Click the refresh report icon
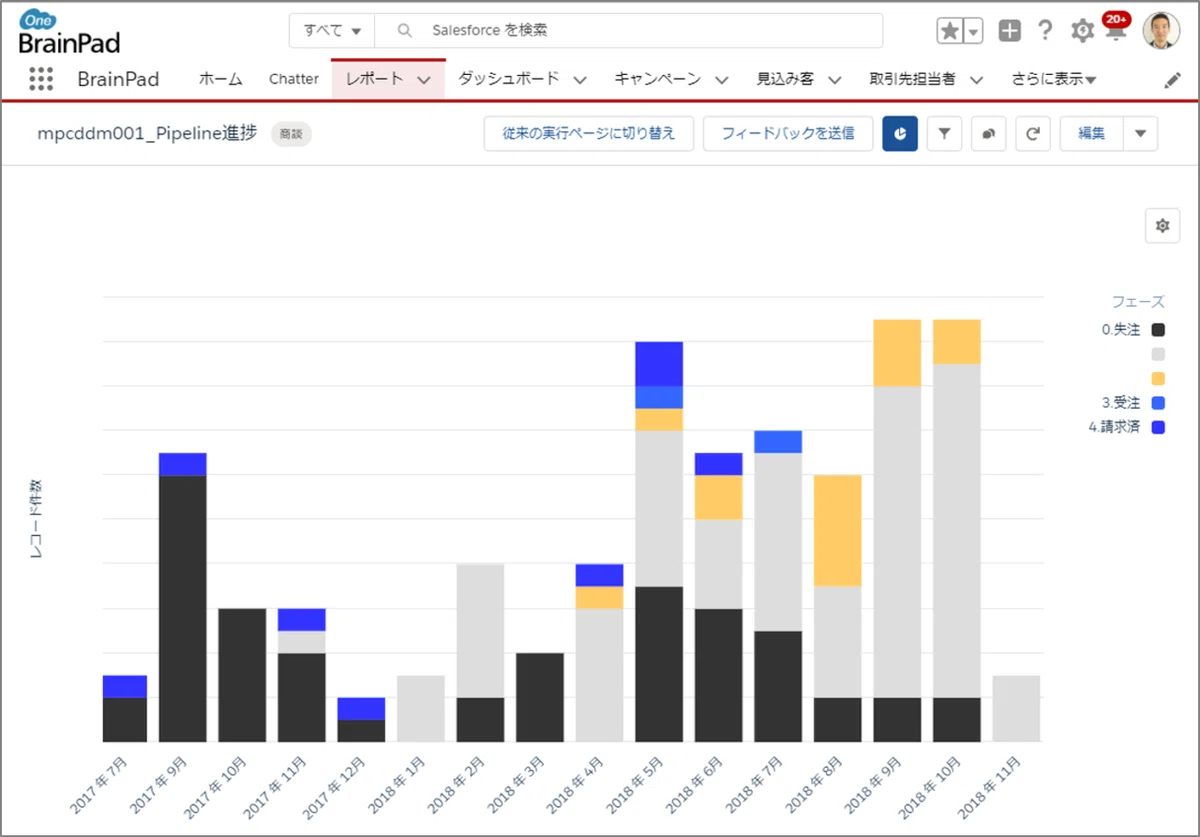Viewport: 1200px width, 837px height. 1032,133
